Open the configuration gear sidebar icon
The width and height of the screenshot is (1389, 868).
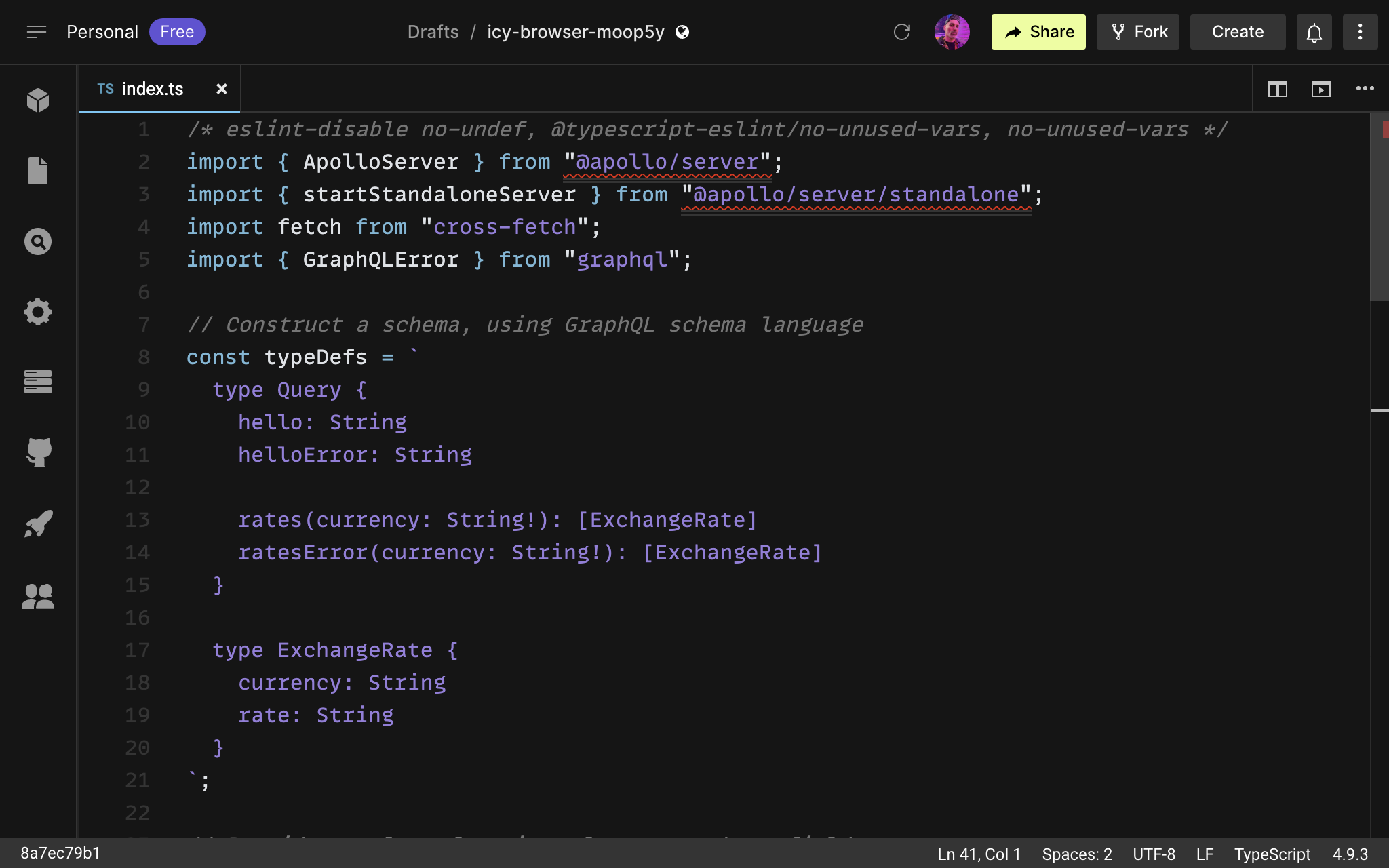pos(38,312)
